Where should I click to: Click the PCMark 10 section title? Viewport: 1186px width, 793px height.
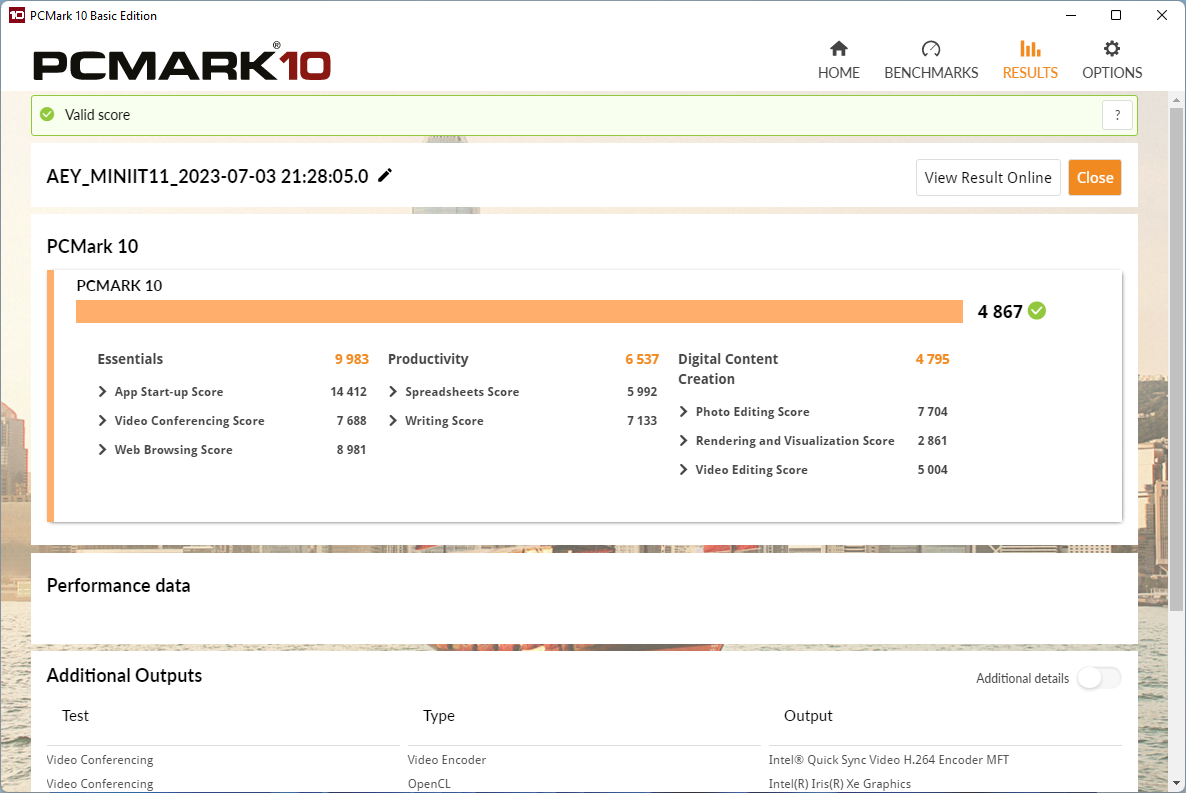[92, 247]
